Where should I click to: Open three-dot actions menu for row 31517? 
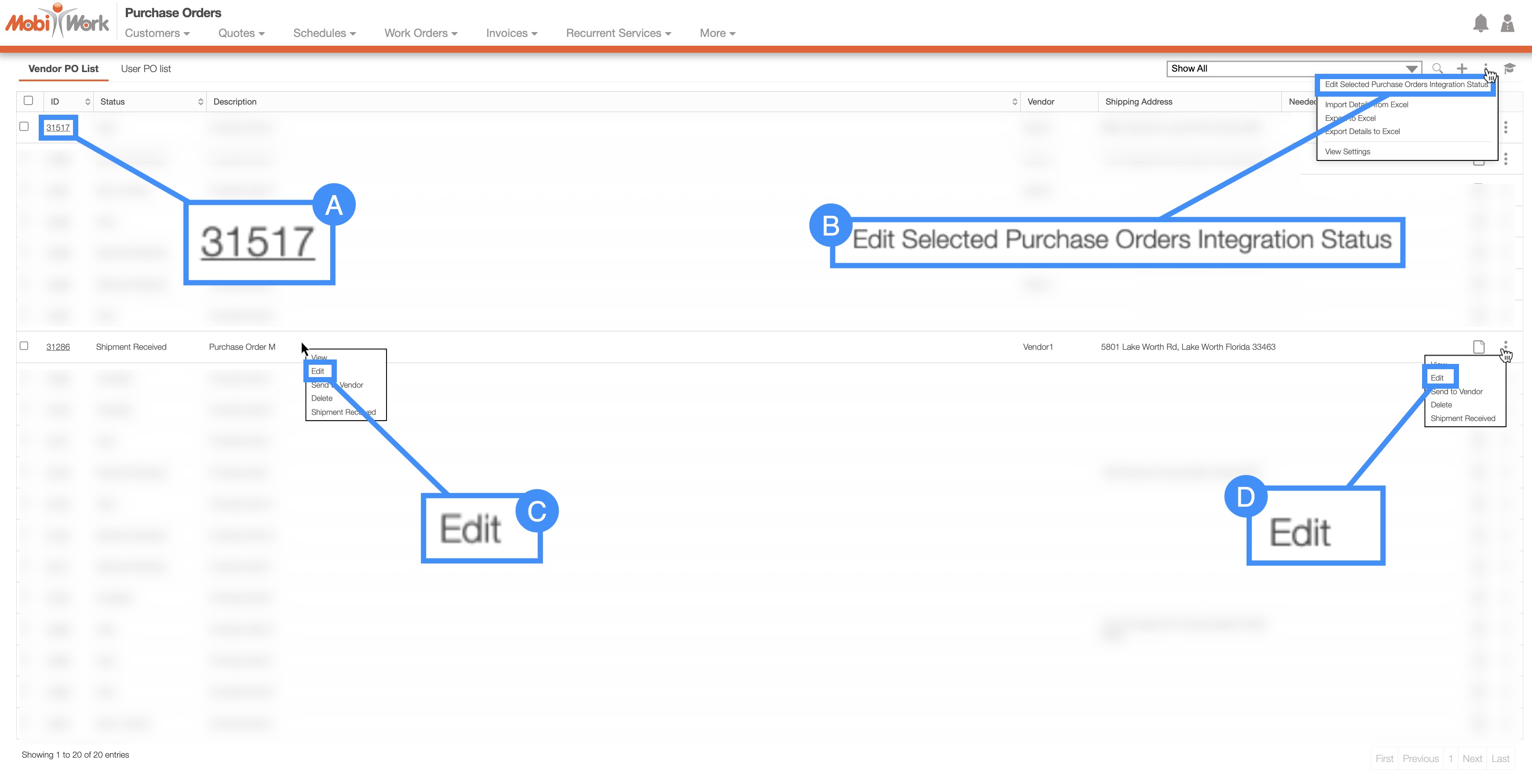point(1505,127)
